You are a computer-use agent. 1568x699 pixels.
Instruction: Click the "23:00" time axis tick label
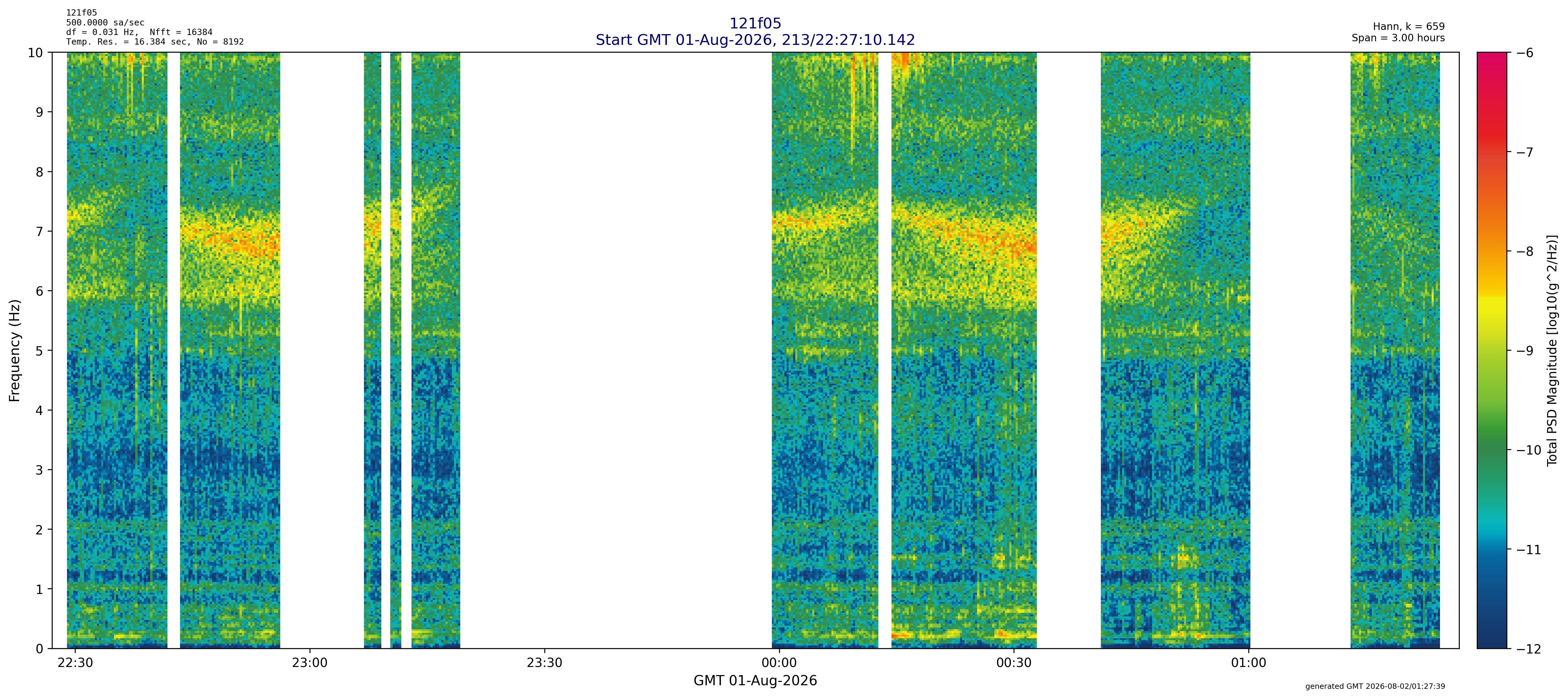(x=310, y=663)
